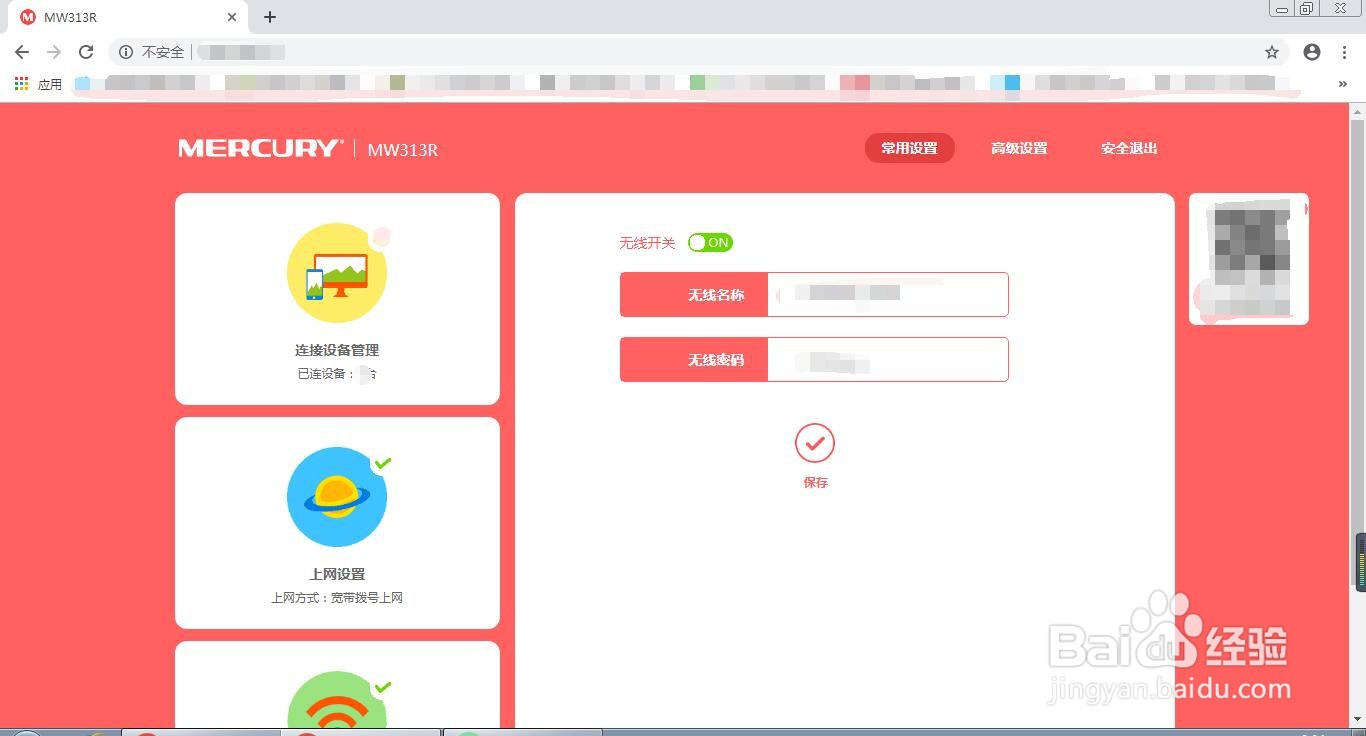The height and width of the screenshot is (736, 1366).
Task: Click the 无线密码 label
Action: 716,360
